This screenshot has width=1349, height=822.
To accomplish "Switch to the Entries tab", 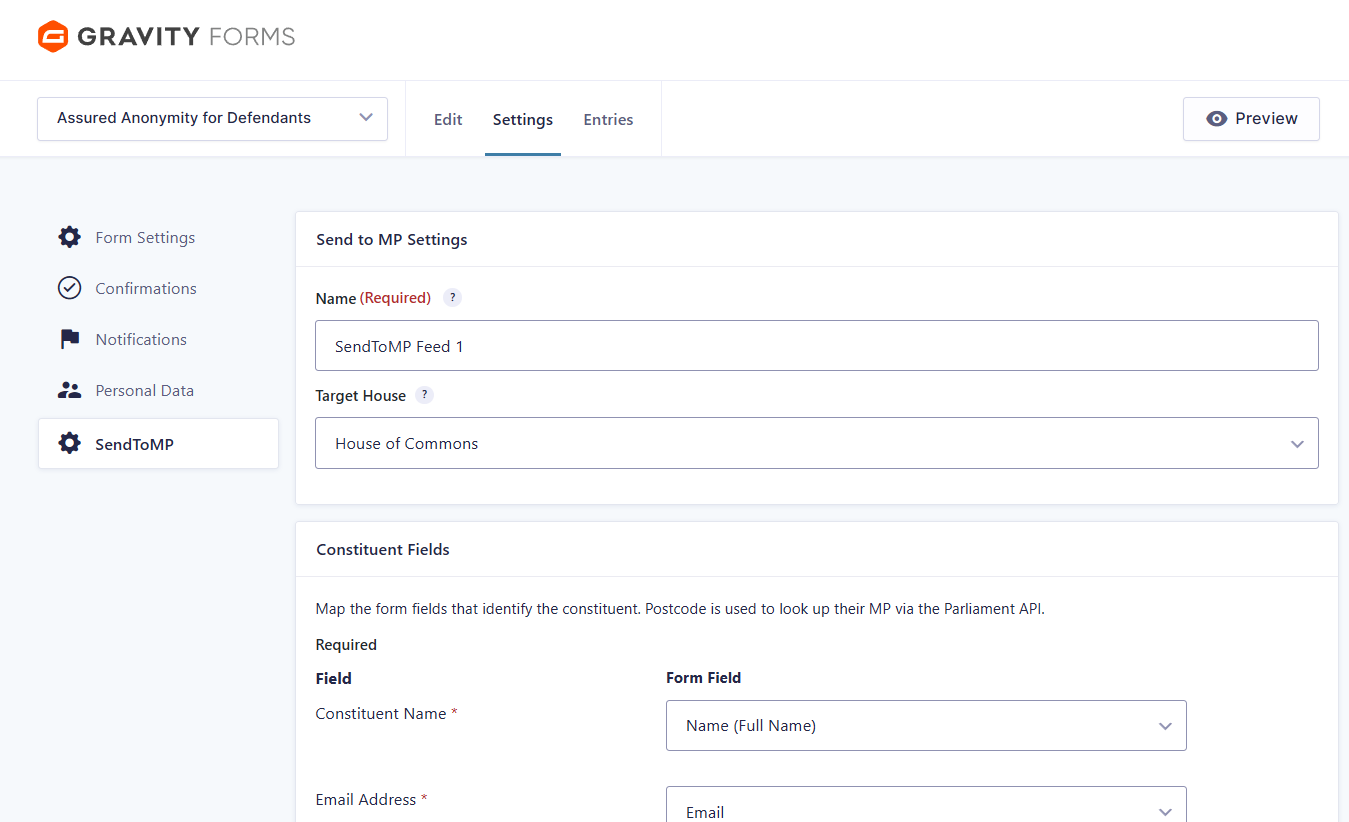I will 608,119.
